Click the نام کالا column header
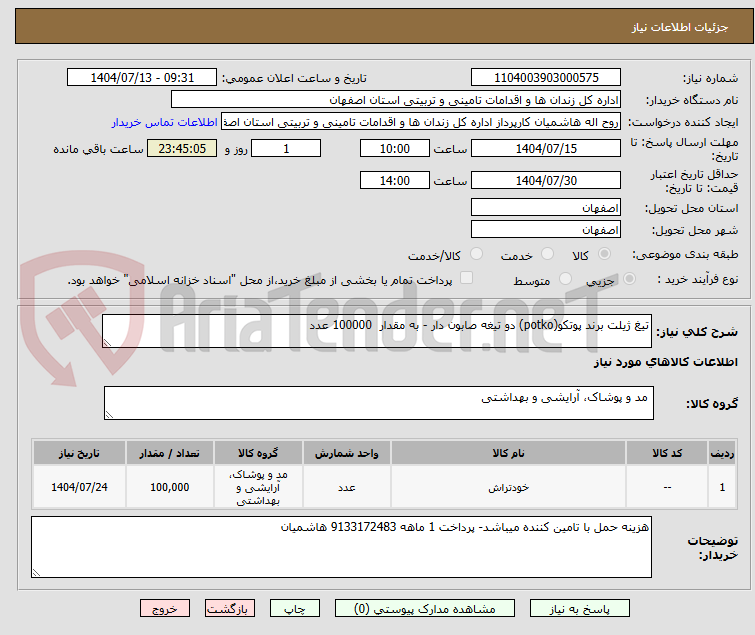 (508, 453)
